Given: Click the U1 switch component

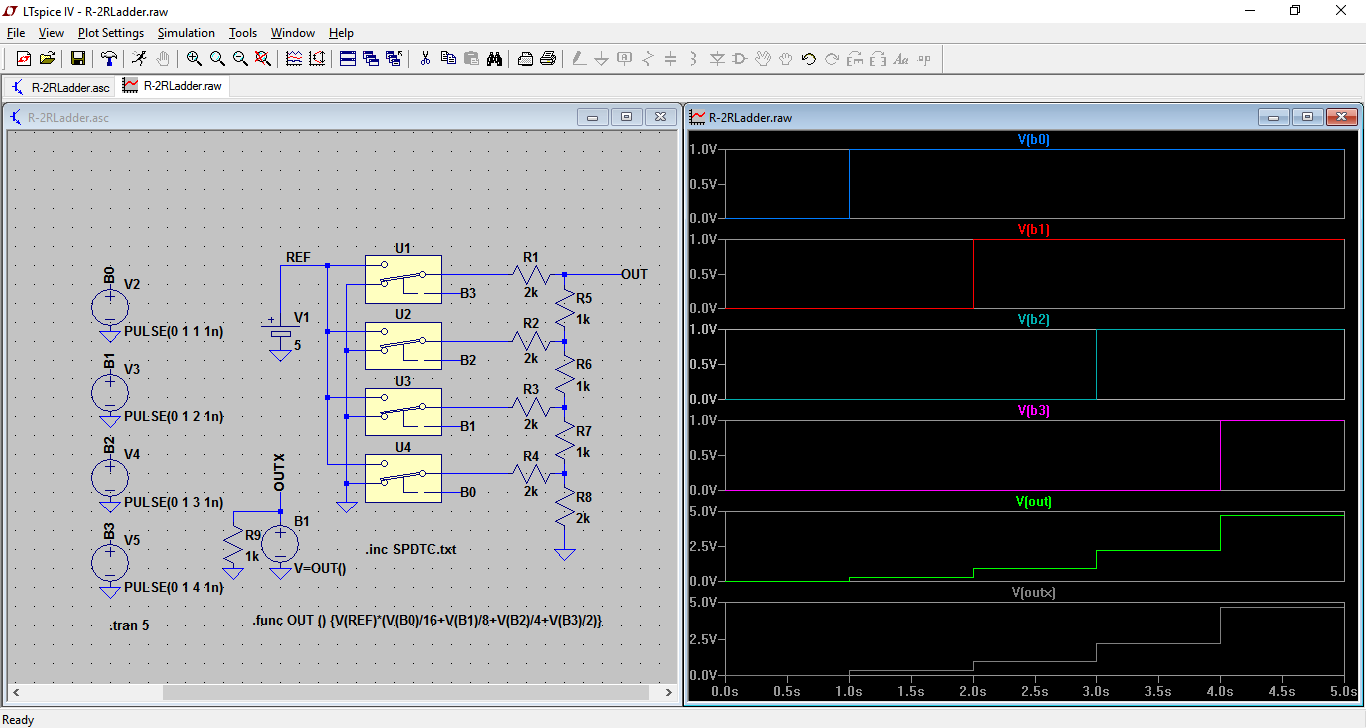Looking at the screenshot, I should point(403,279).
